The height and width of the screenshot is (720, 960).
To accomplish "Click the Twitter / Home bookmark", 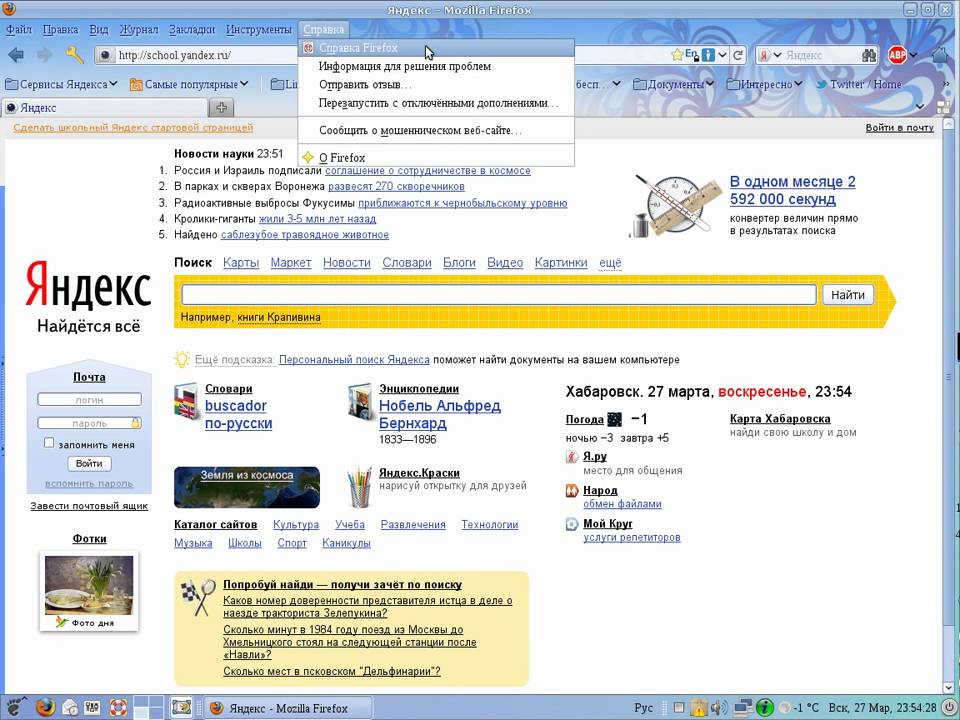I will coord(858,84).
